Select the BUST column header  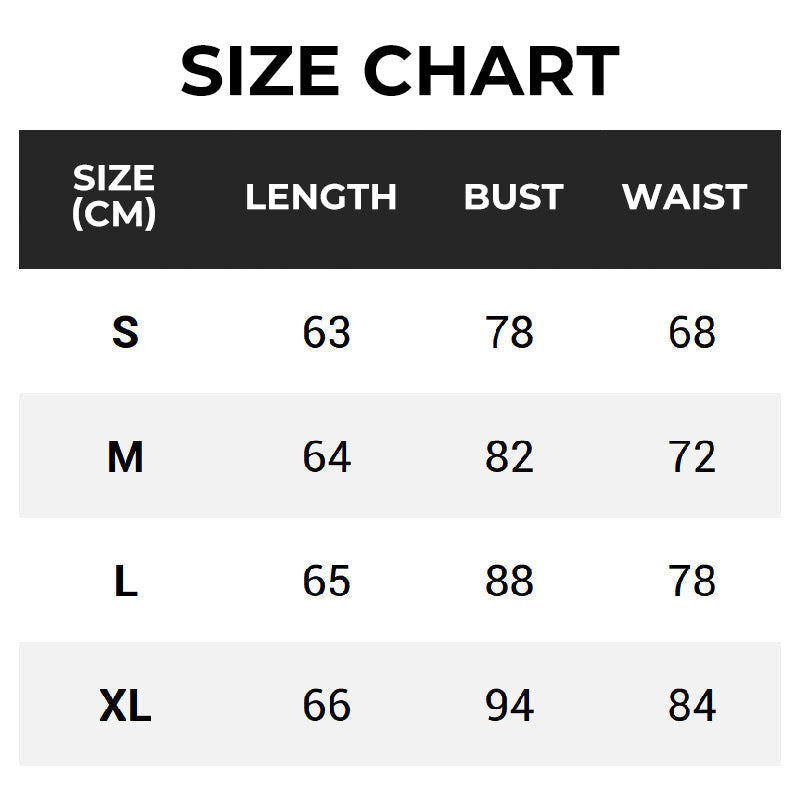coord(514,197)
